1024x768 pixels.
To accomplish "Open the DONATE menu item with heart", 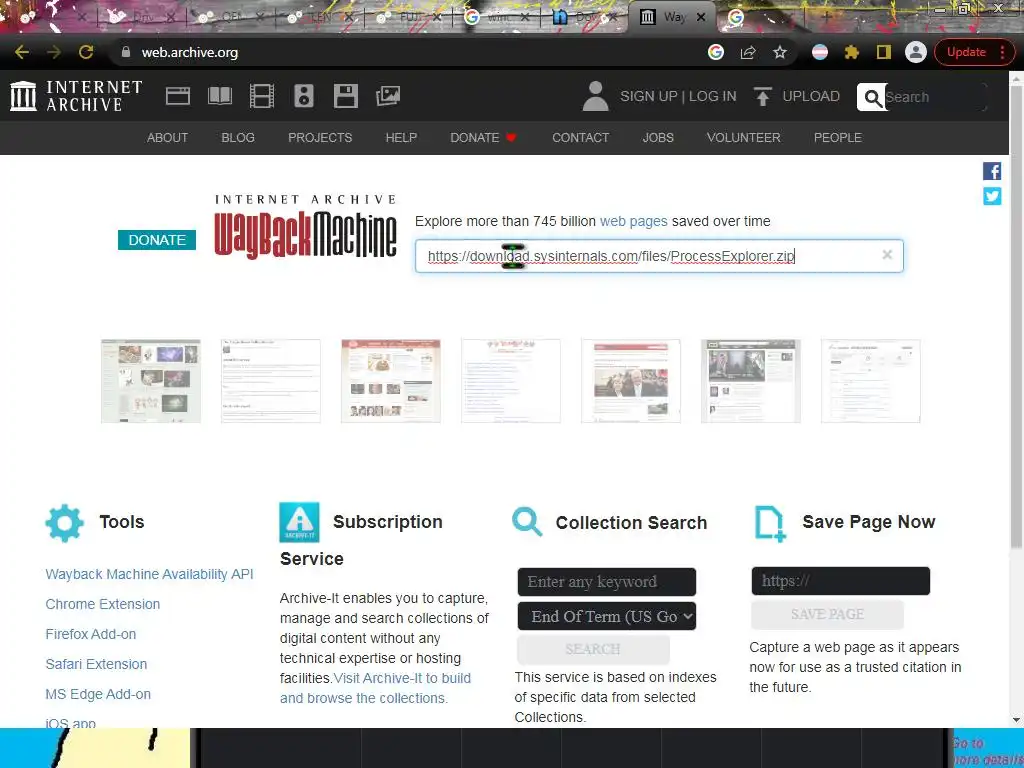I will click(483, 138).
